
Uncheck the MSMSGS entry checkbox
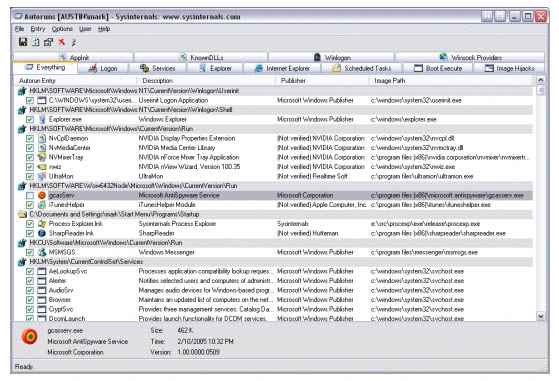click(30, 252)
